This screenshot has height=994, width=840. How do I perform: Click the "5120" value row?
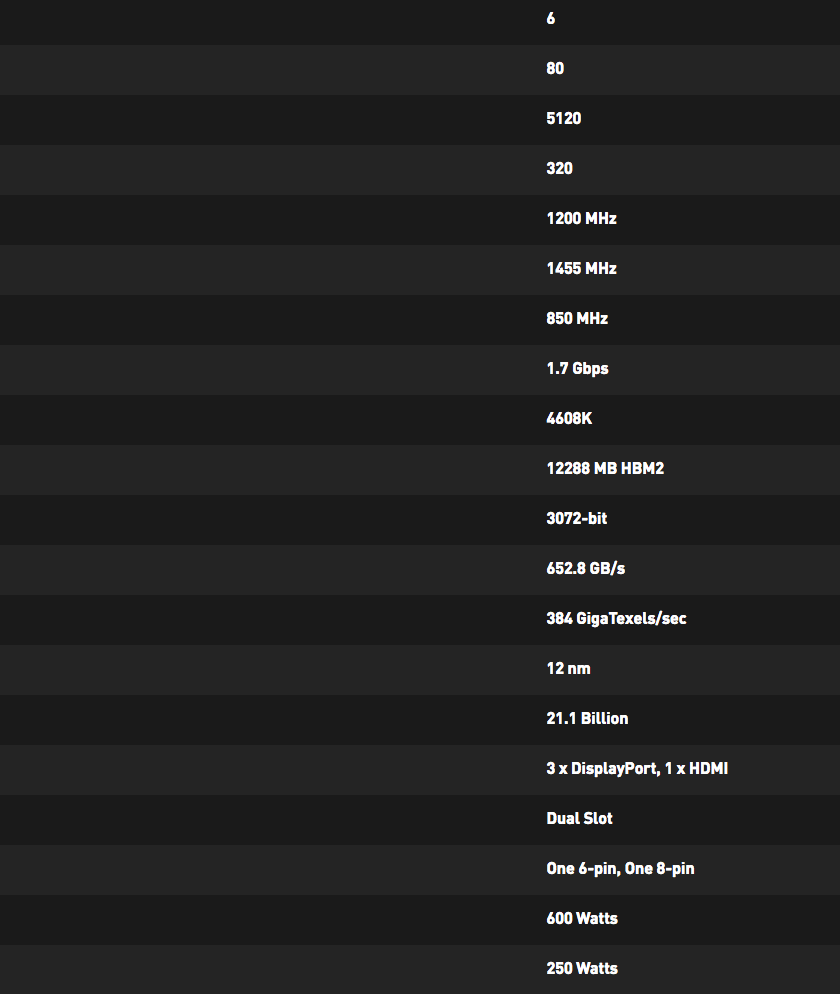coord(564,119)
